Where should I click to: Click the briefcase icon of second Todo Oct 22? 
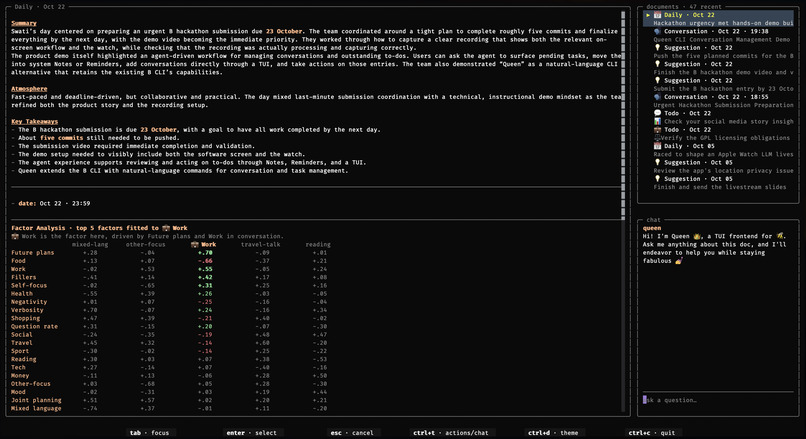click(657, 130)
